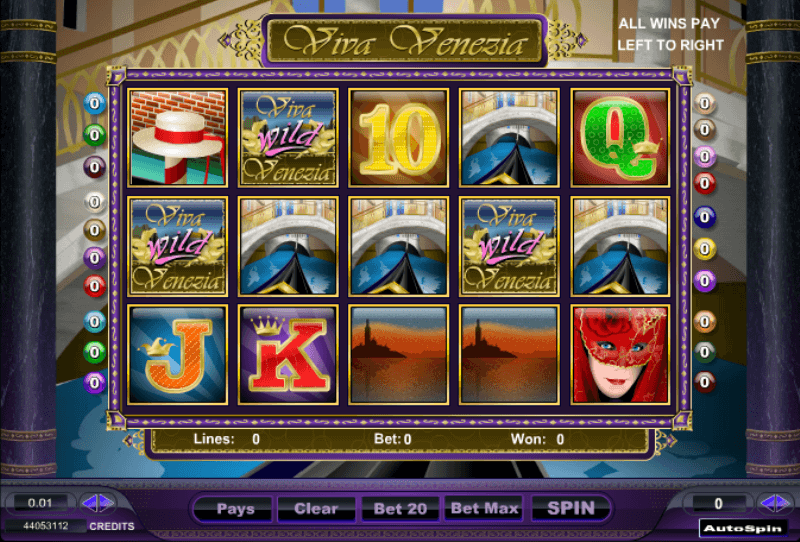The image size is (800, 542).
Task: Select the dark blue payline ball on right
Action: [x=705, y=217]
